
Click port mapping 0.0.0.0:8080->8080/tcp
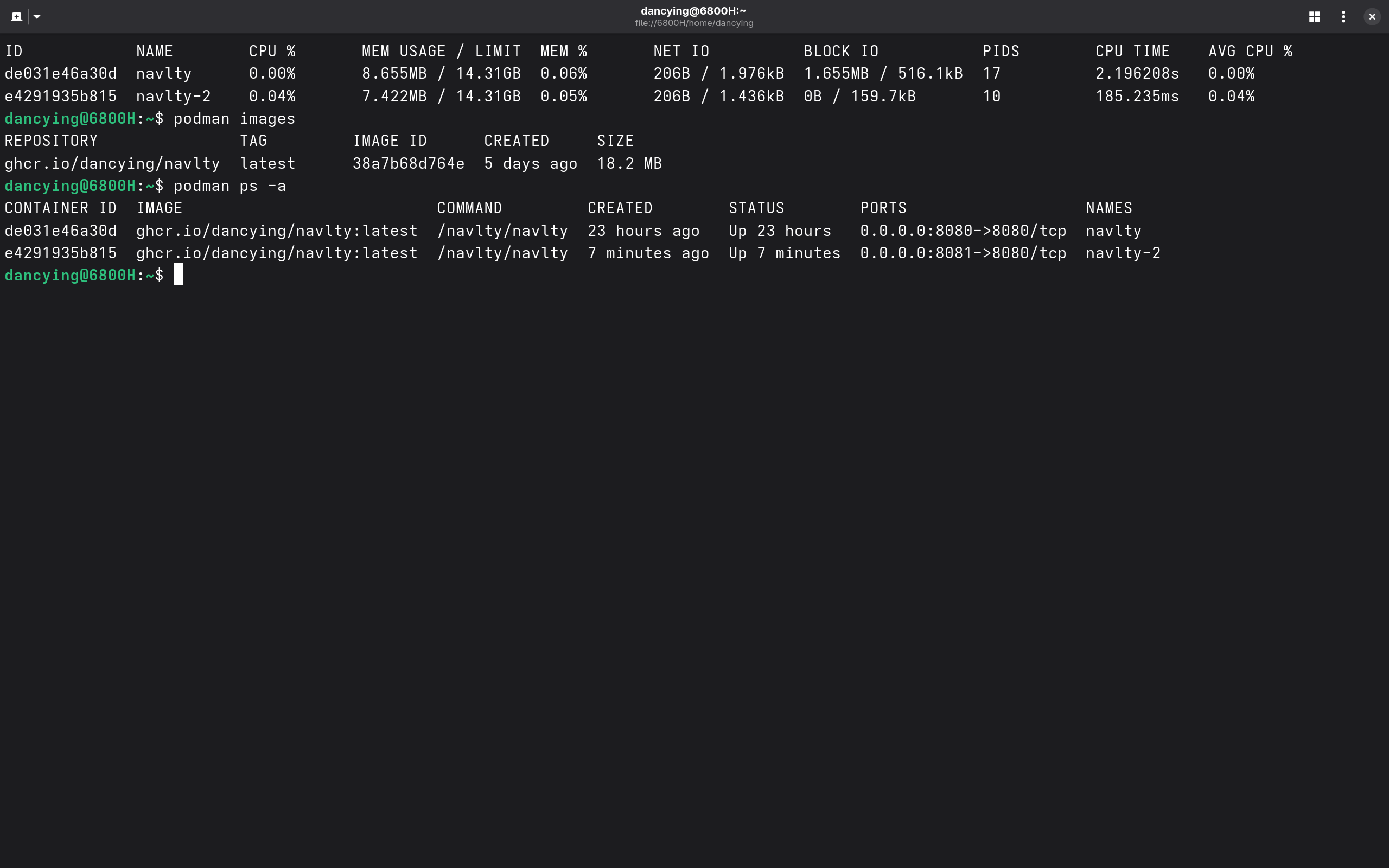point(963,231)
